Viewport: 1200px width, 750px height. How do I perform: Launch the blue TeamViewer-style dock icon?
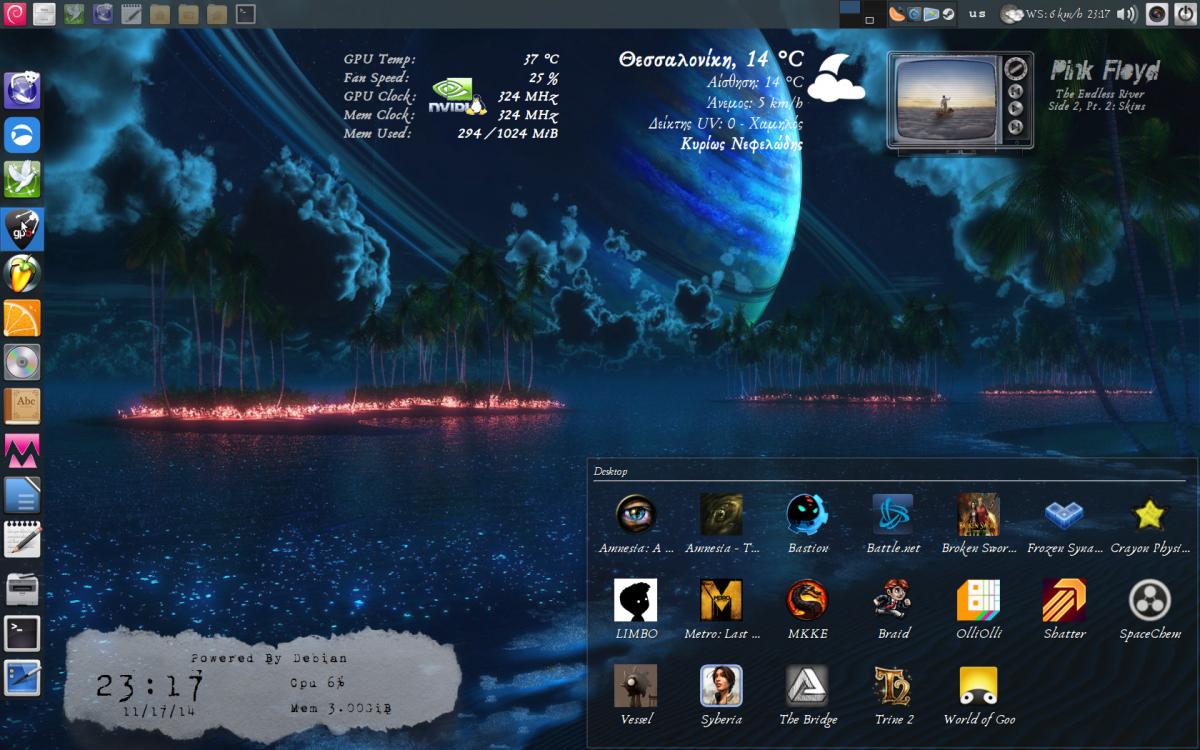pos(22,135)
